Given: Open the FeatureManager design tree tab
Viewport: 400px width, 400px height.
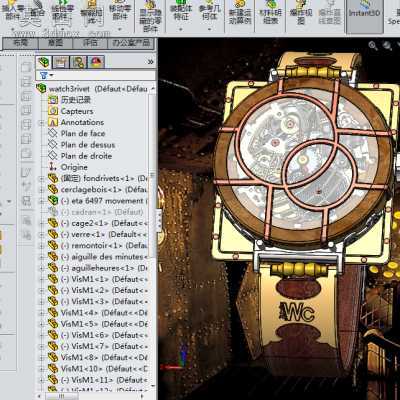Looking at the screenshot, I should tap(44, 62).
